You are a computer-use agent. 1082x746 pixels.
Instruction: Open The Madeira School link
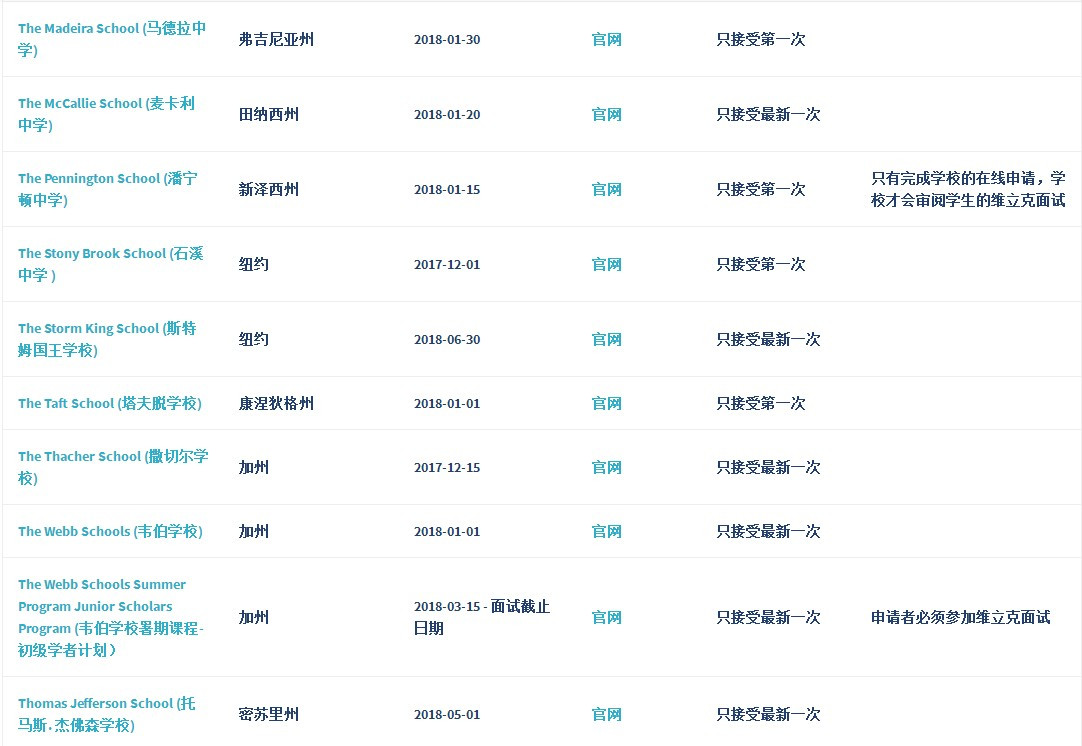(x=112, y=39)
